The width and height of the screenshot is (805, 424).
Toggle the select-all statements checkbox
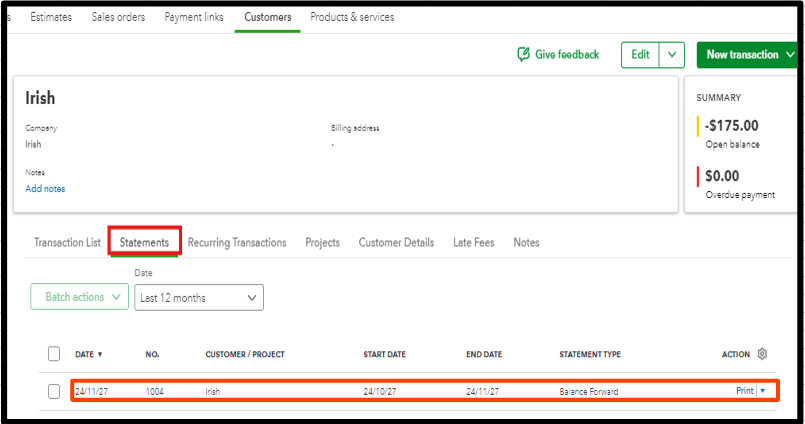[54, 354]
